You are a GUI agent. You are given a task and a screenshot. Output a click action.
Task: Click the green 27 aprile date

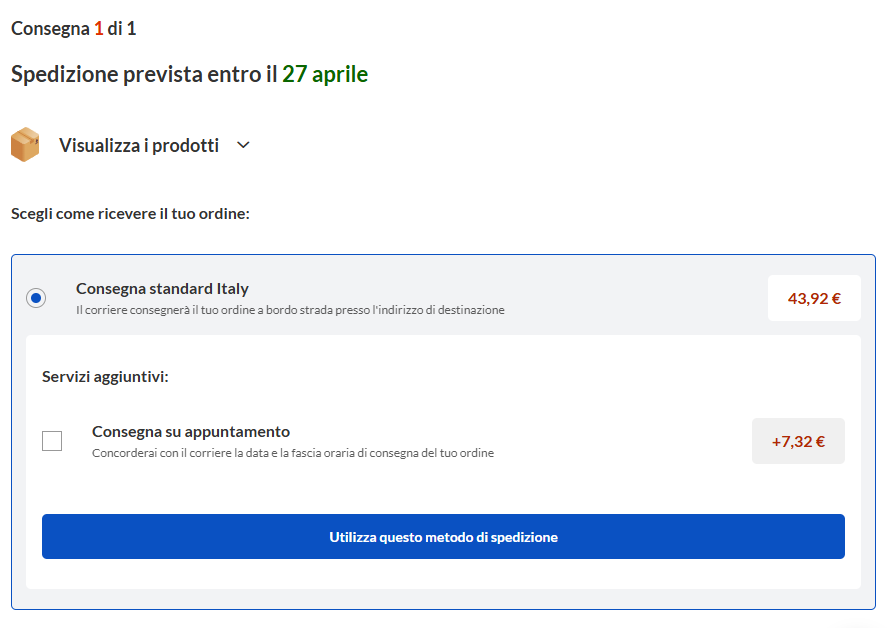(325, 74)
